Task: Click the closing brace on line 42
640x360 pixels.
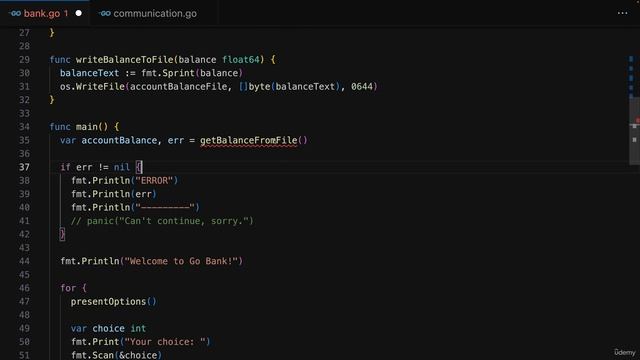Action: coord(62,234)
